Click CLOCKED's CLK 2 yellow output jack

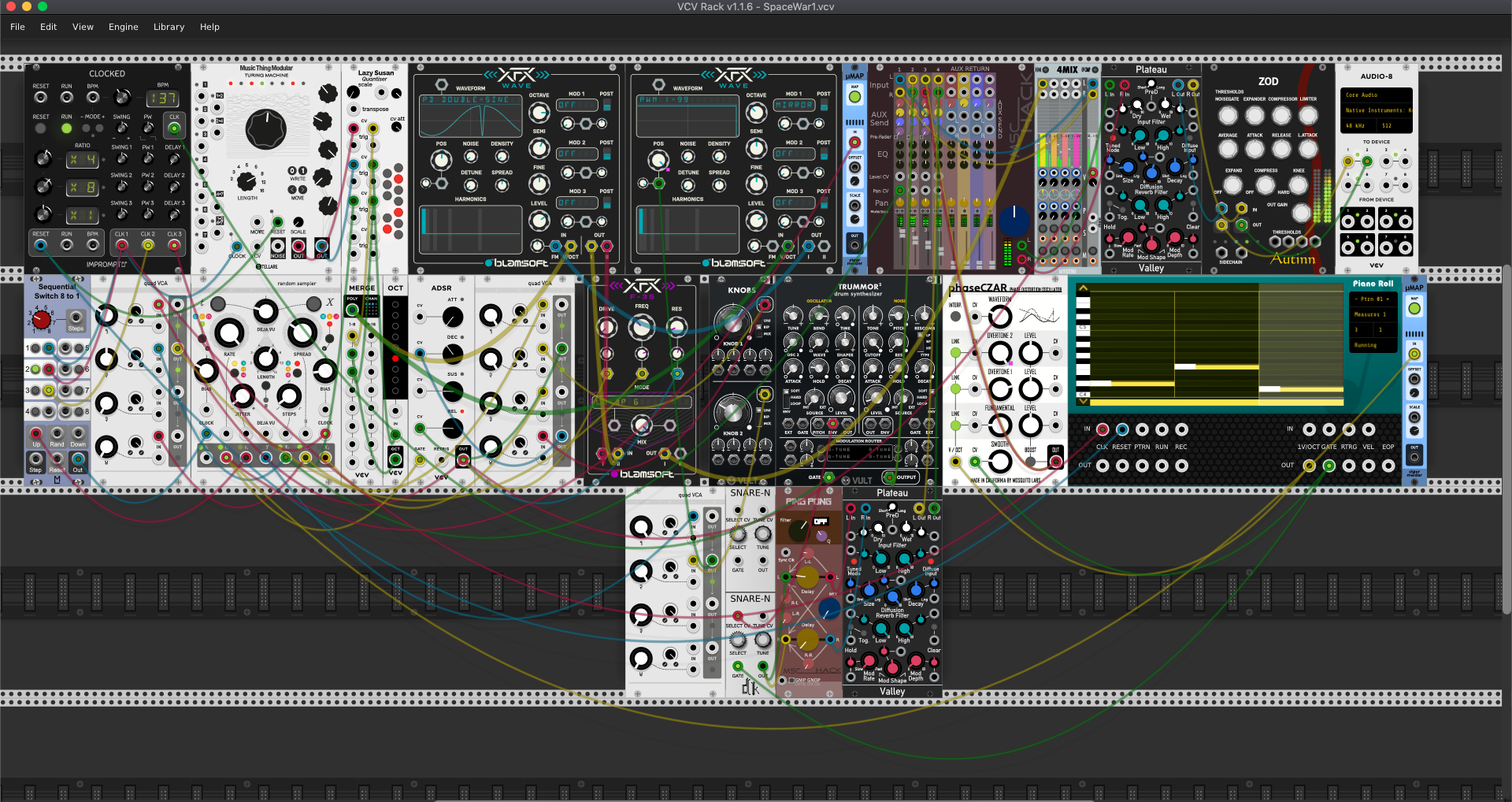[x=147, y=245]
